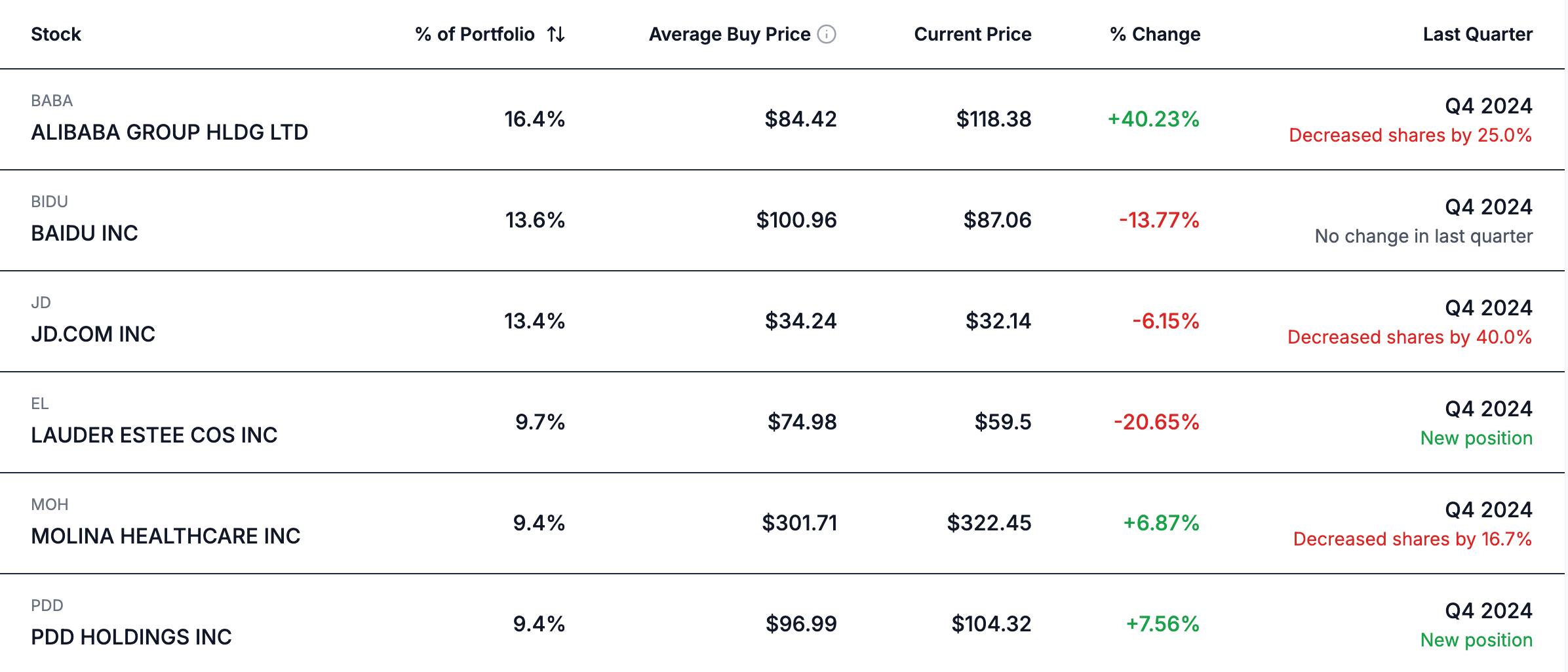Sort by % of Portfolio arrows icon

tap(556, 34)
